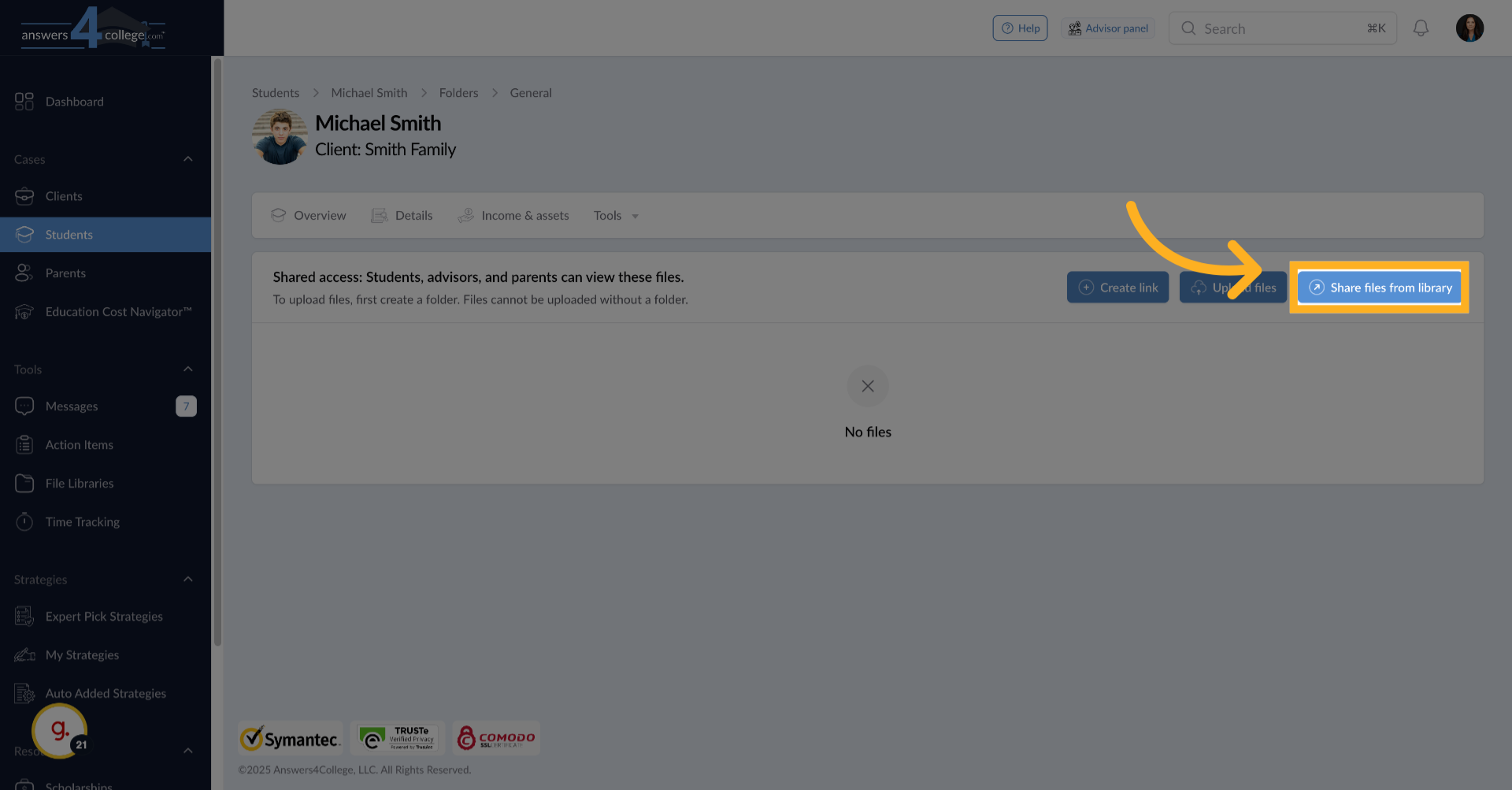Open the Advisor panel
The width and height of the screenshot is (1512, 790).
(1108, 28)
